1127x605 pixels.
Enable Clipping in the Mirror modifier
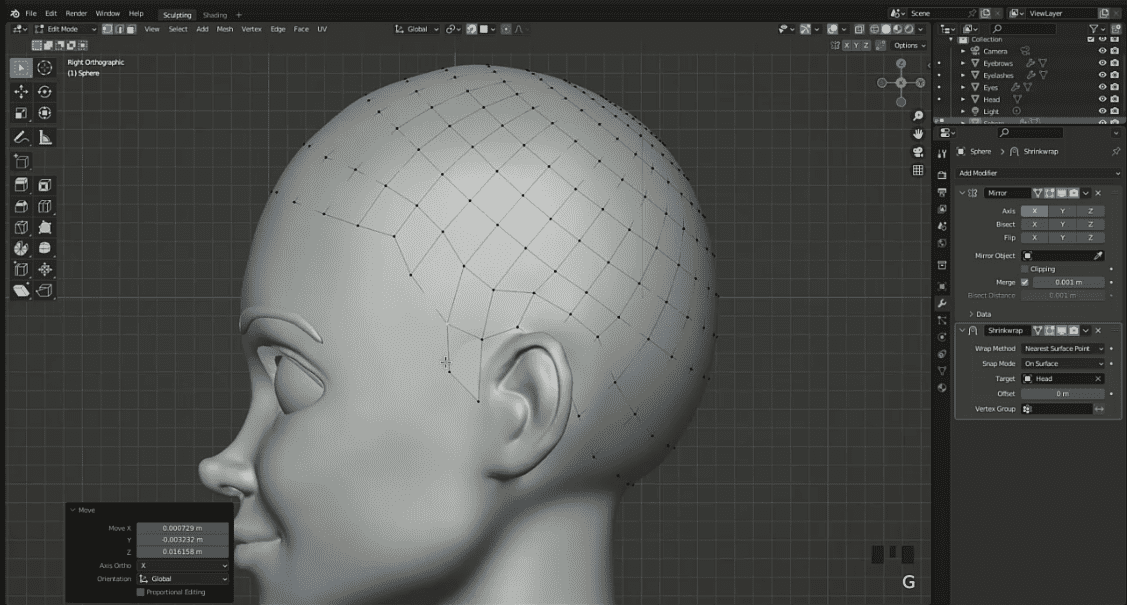click(1023, 268)
